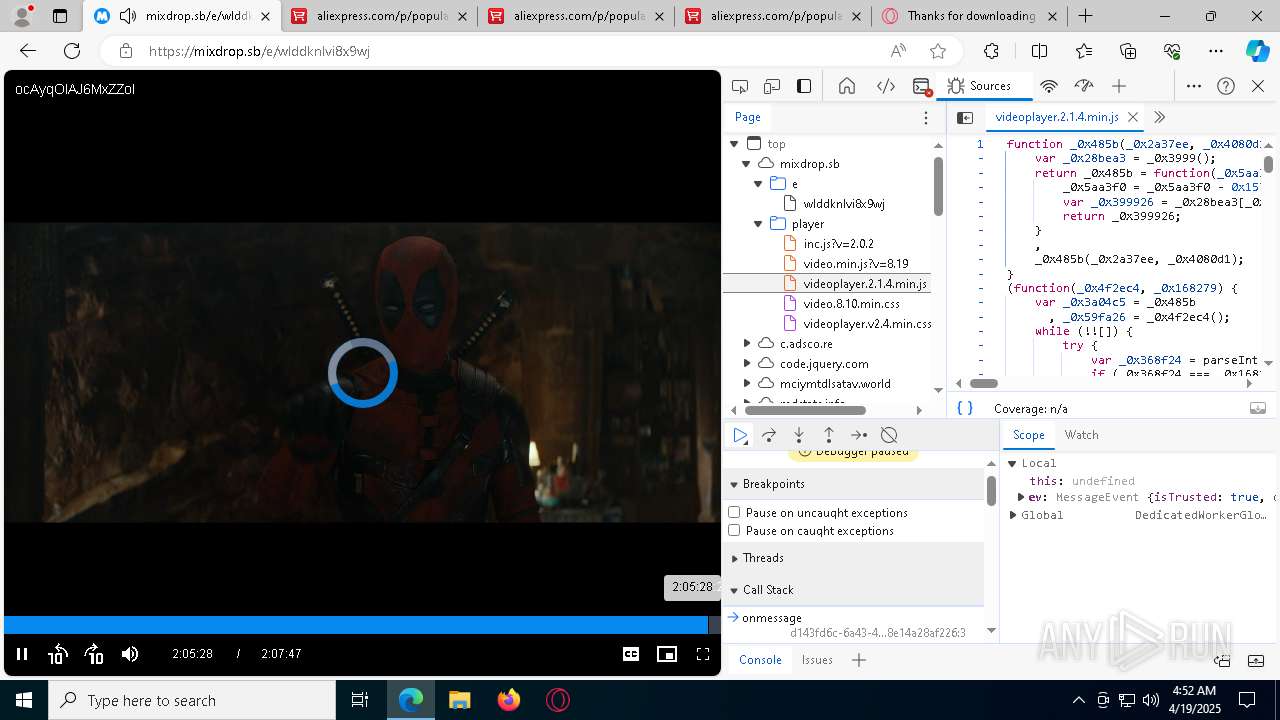
Task: Close the videoplayer.2.1.4.min.js editor tab
Action: tap(1133, 118)
